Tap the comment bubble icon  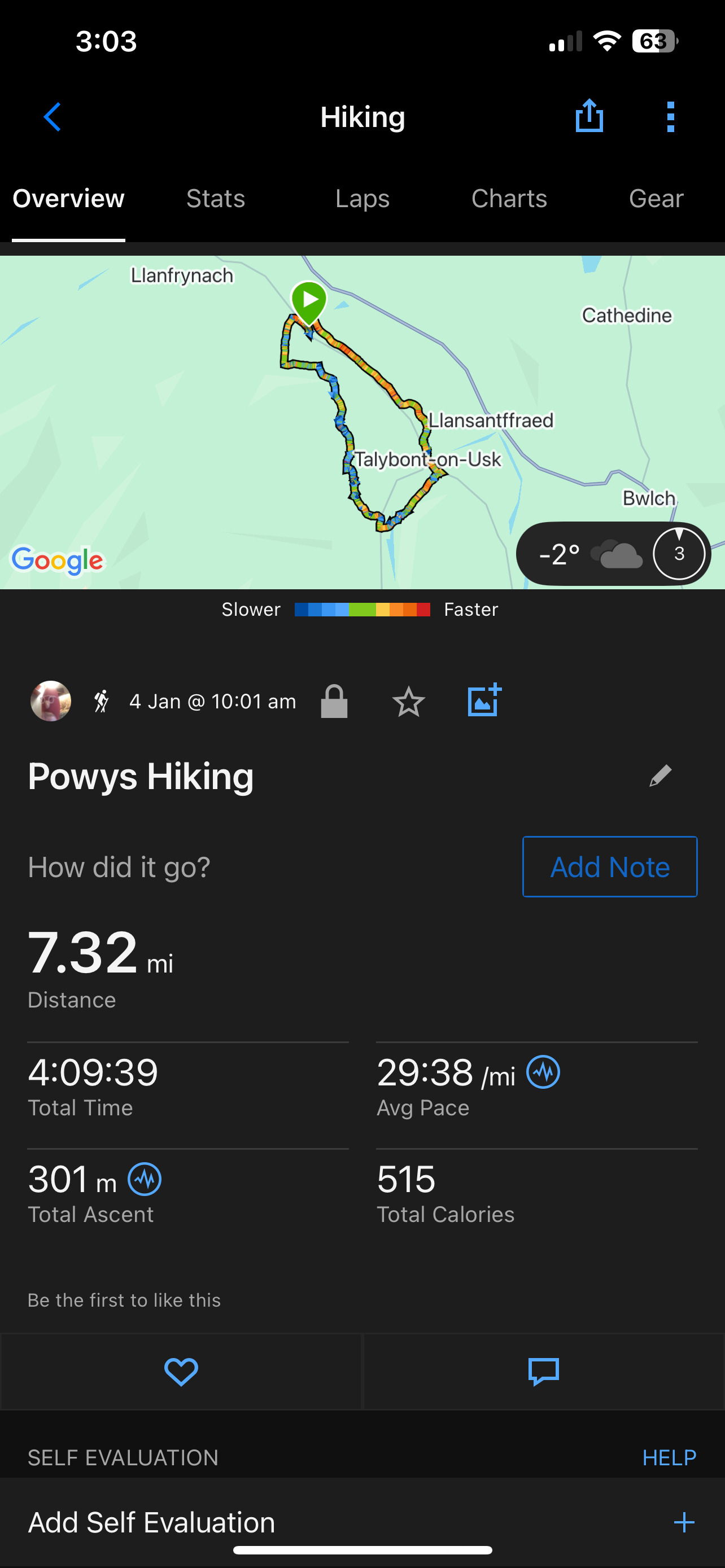544,1372
